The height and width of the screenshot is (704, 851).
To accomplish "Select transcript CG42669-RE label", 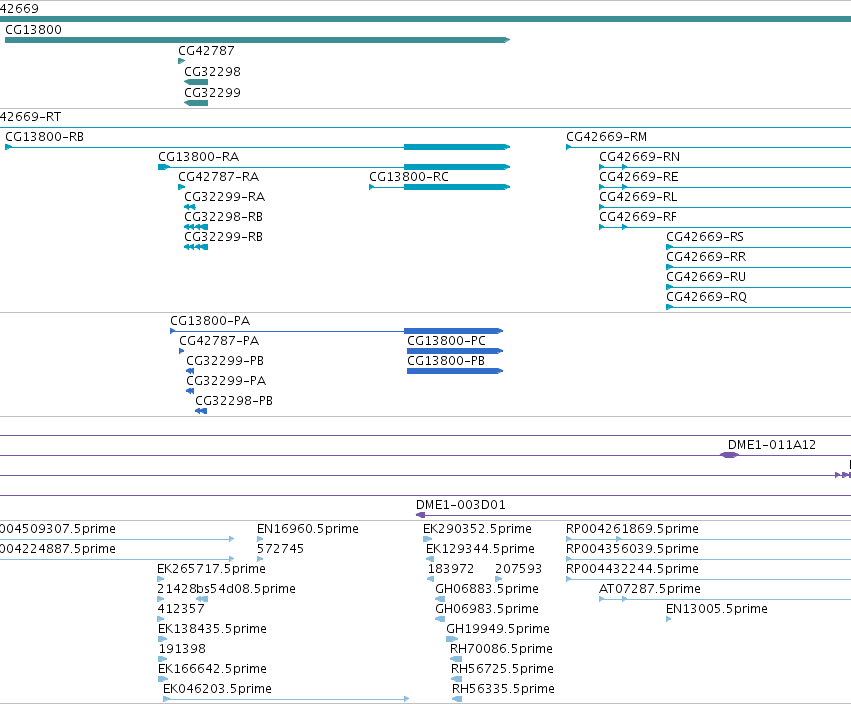I will click(x=639, y=177).
